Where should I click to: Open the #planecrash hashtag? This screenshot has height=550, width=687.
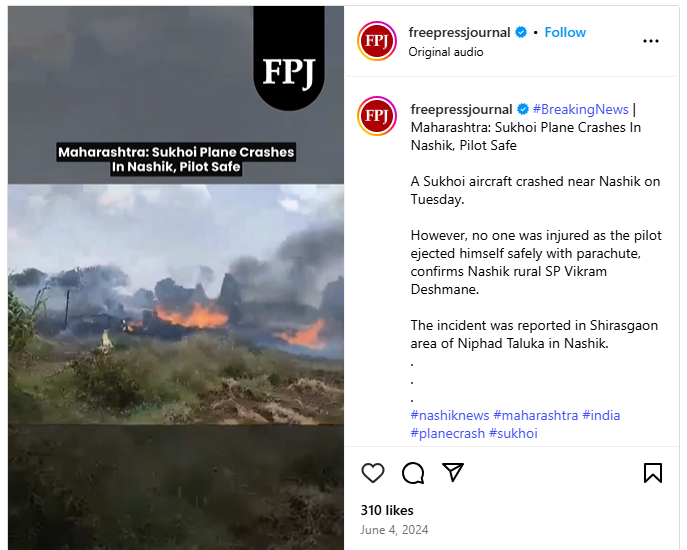(447, 433)
